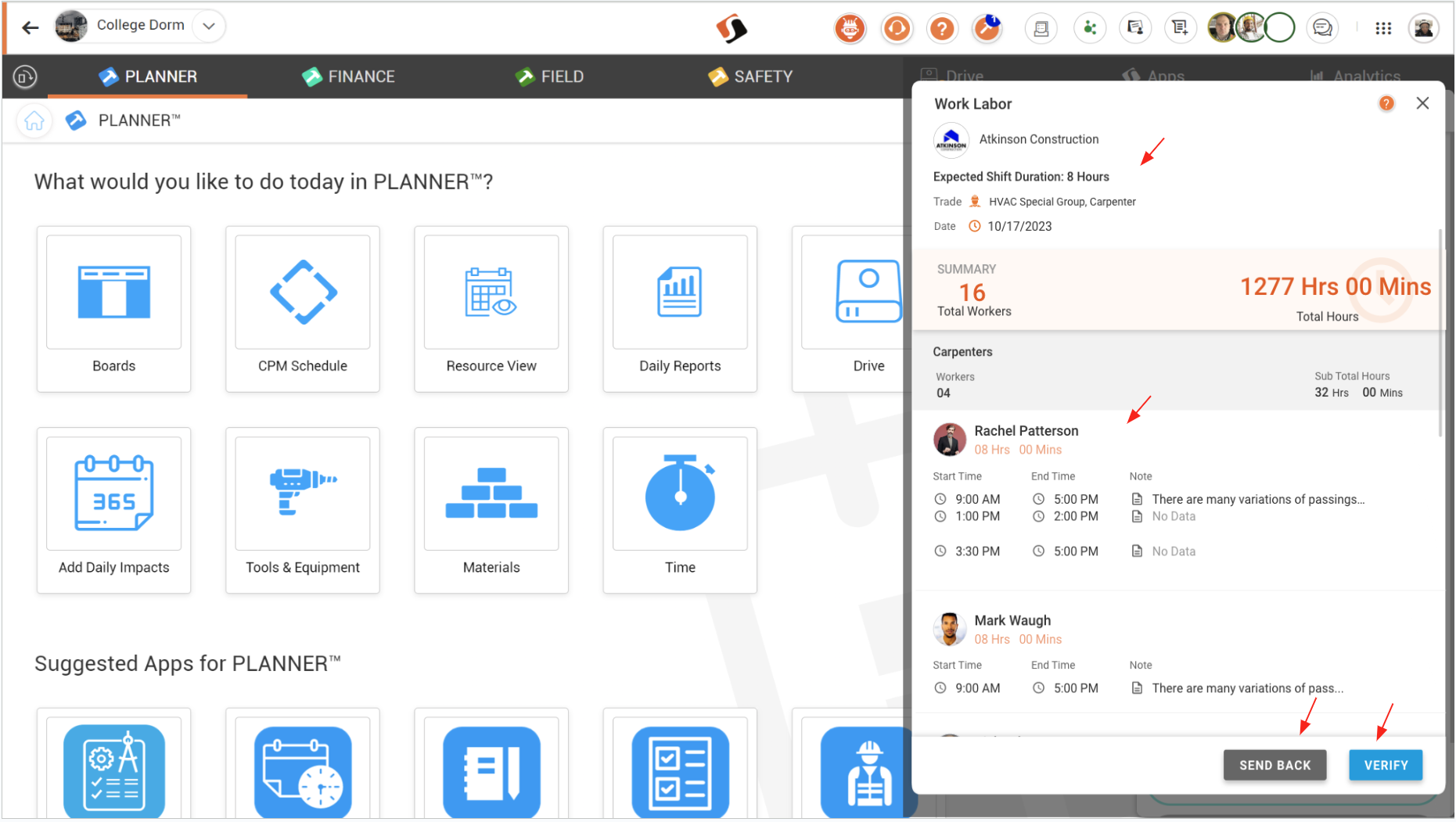1456x822 pixels.
Task: Switch to the Analytics tab
Action: pos(1355,76)
